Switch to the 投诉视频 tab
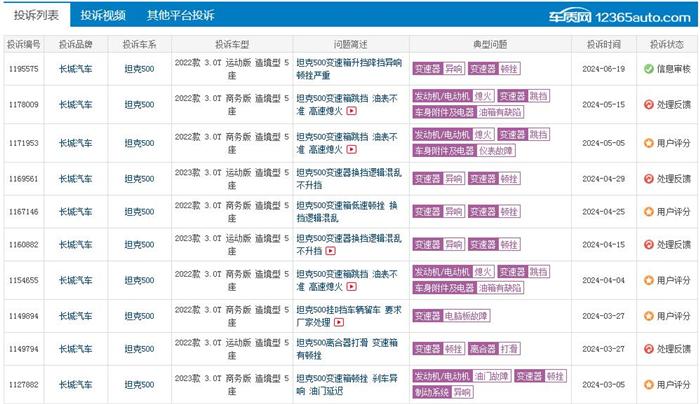 pos(103,15)
